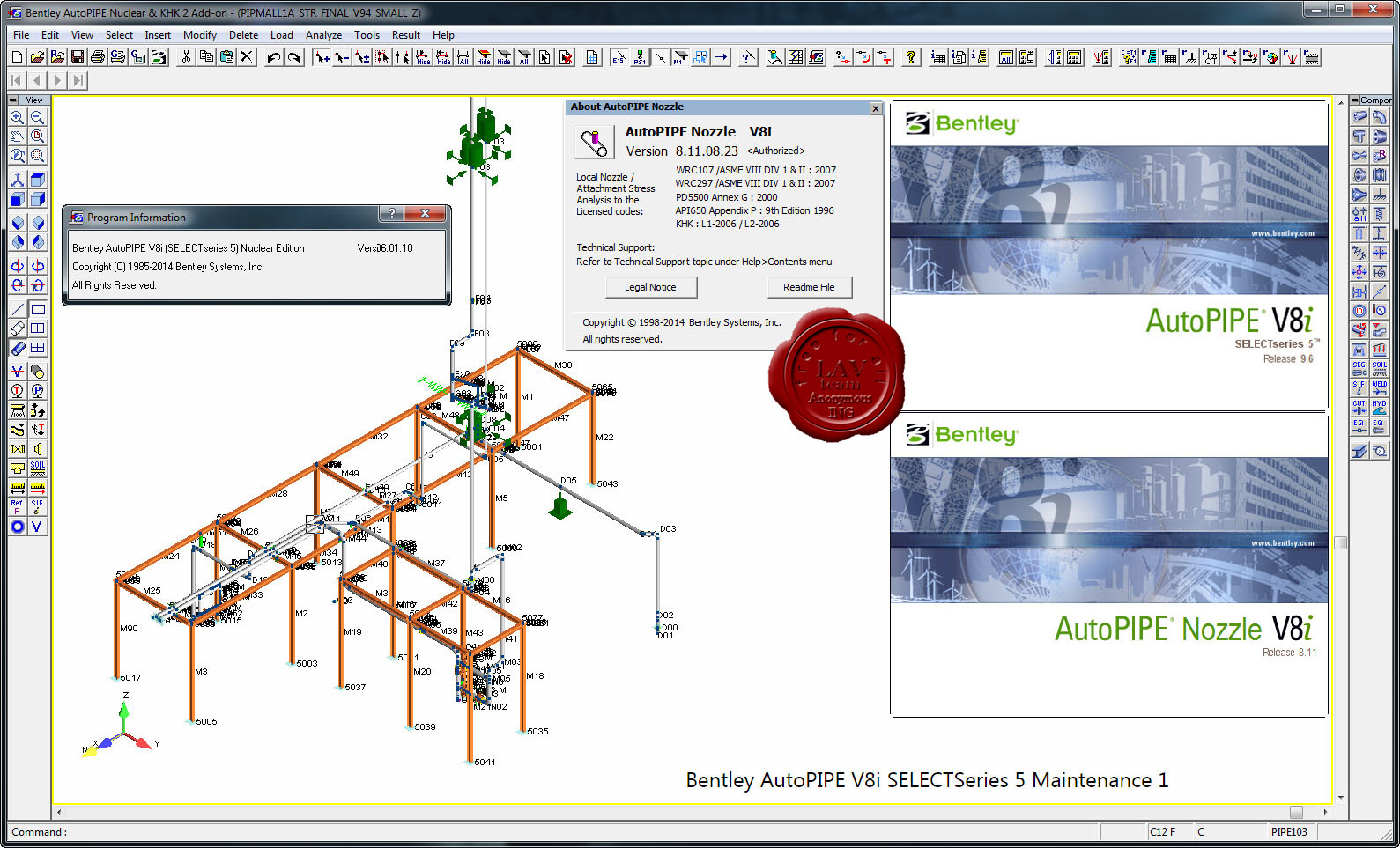Click the previous record navigation arrow

coord(37,80)
